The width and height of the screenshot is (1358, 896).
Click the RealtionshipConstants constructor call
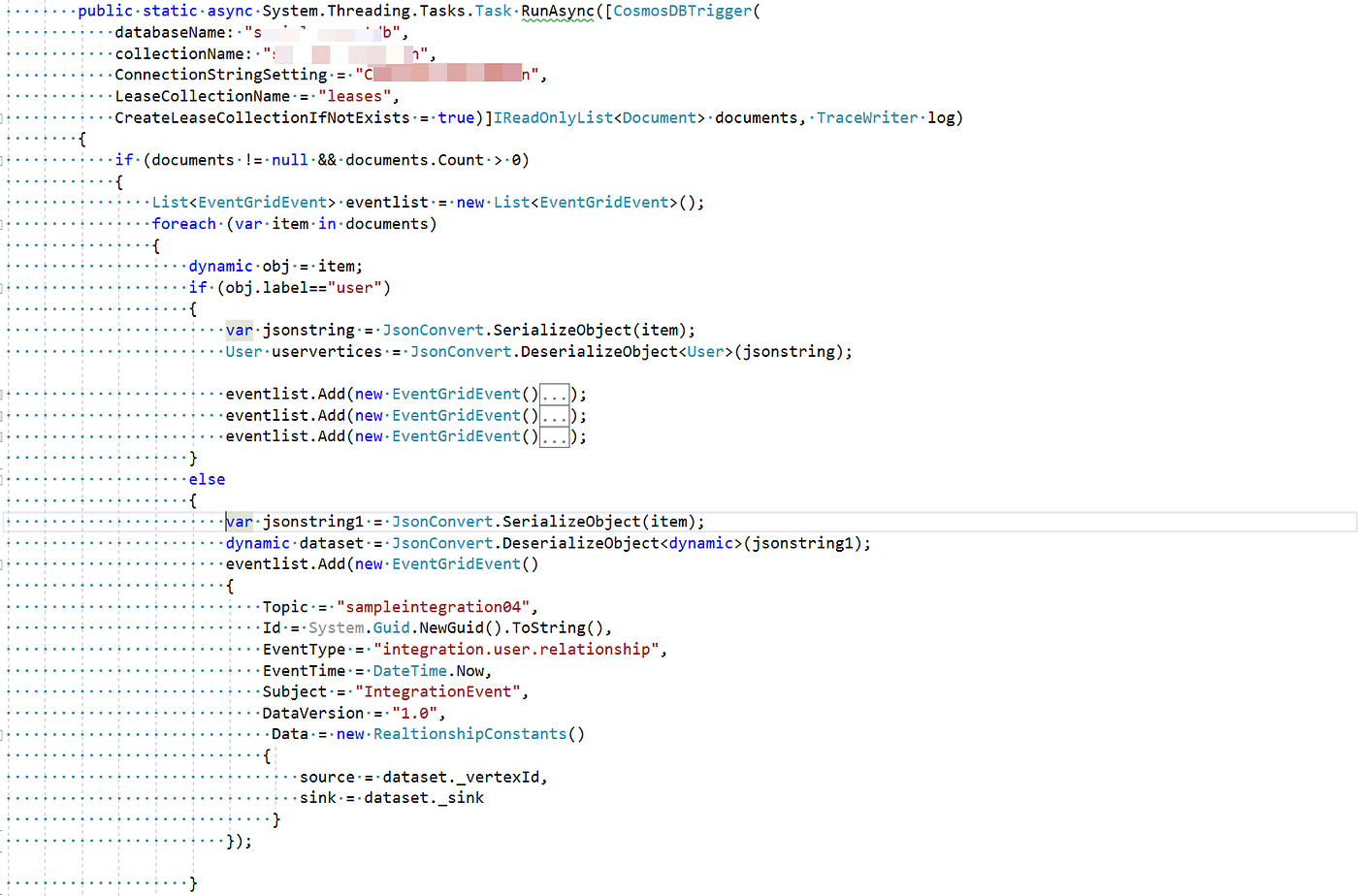469,733
